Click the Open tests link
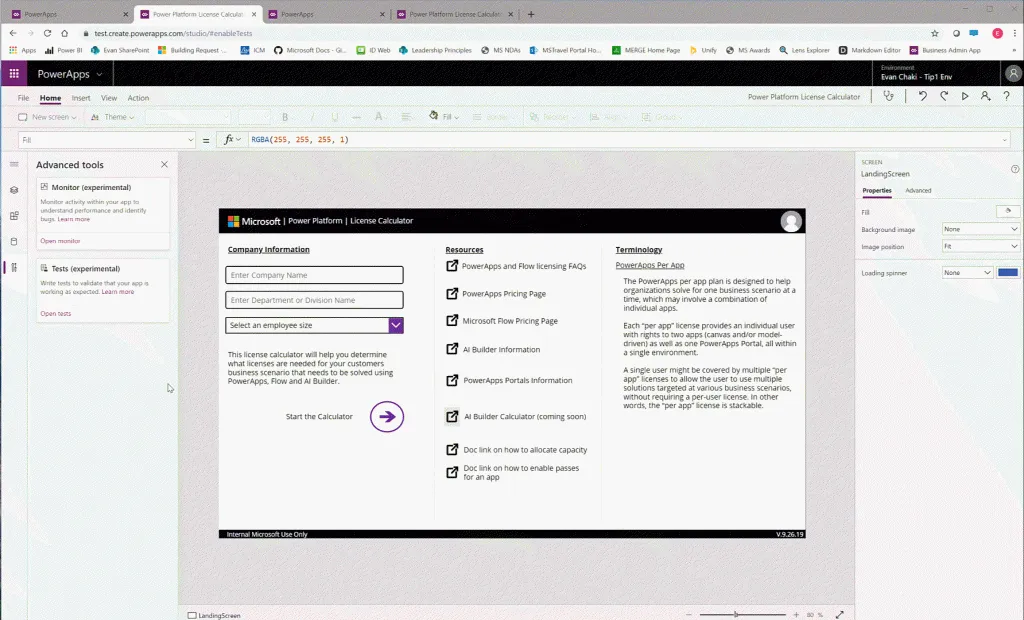1024x620 pixels. (x=56, y=314)
